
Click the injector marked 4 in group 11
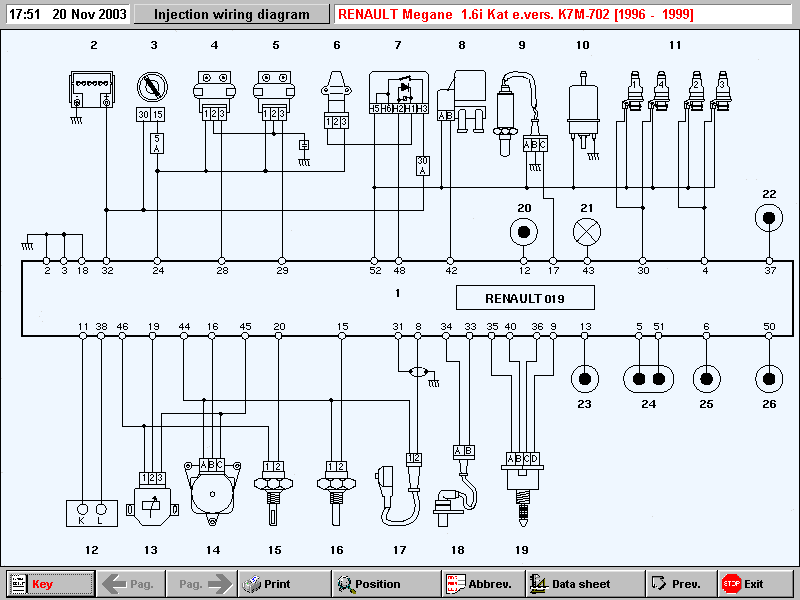[660, 91]
